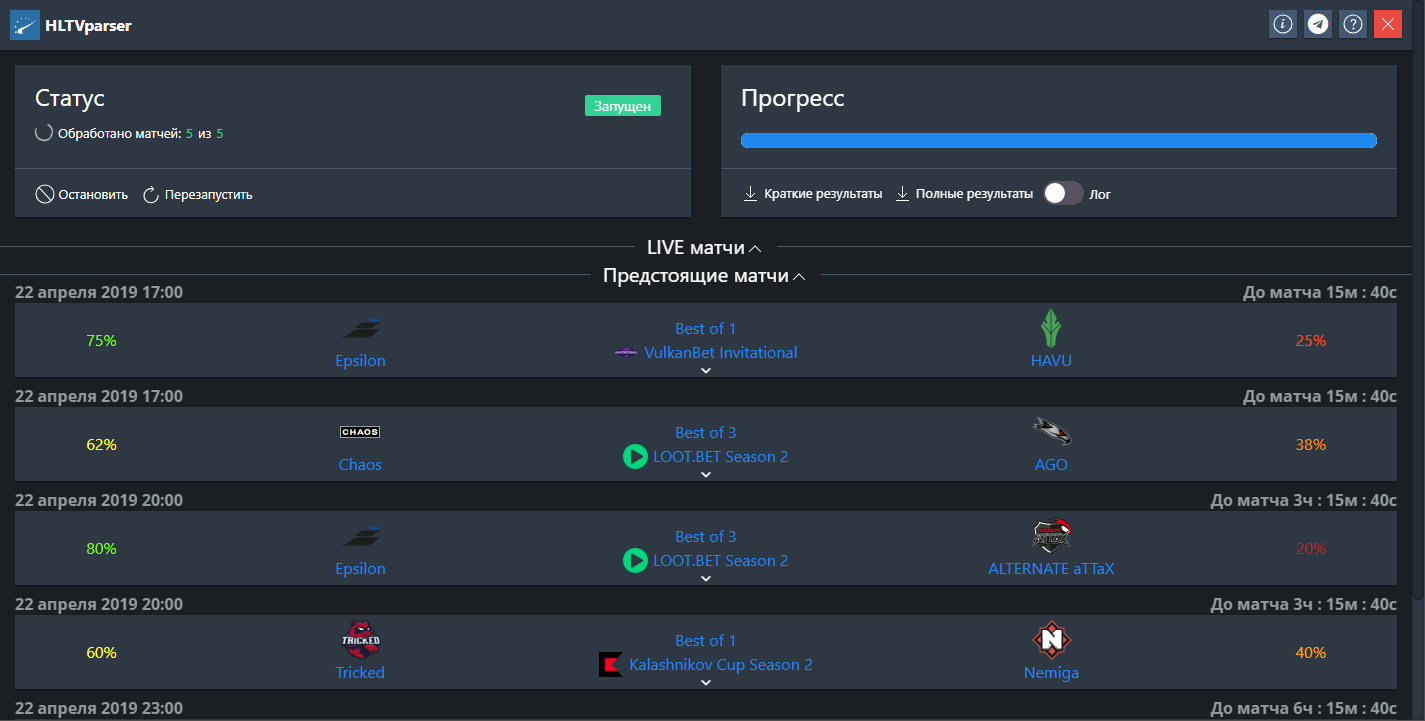Download Краткие результаты
The height and width of the screenshot is (721, 1425).
[x=812, y=194]
